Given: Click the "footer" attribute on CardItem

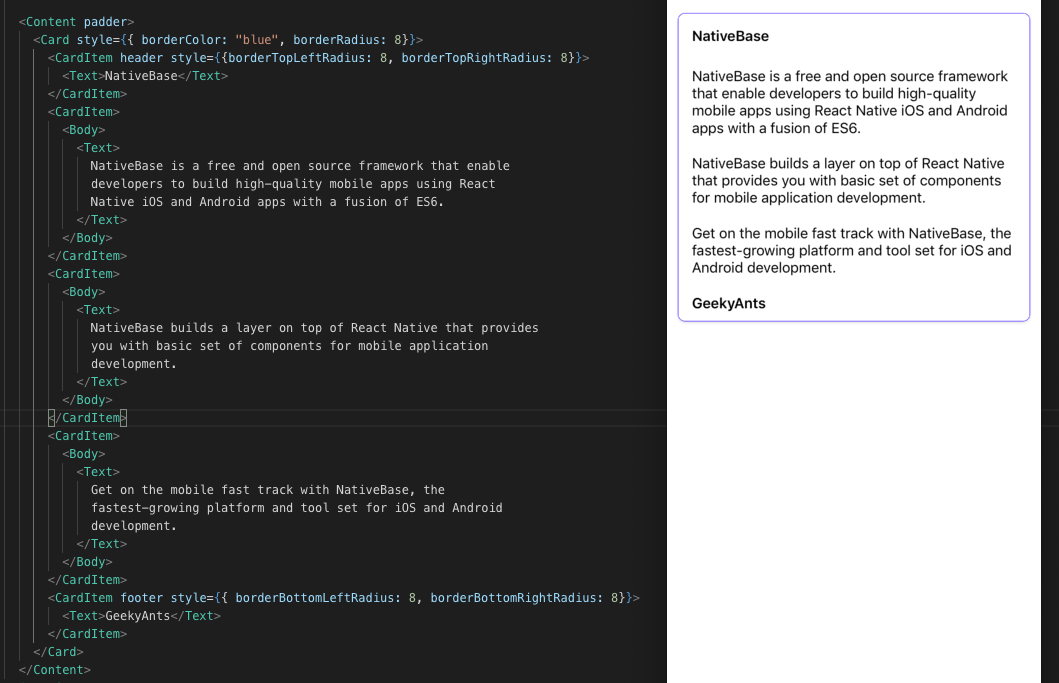Looking at the screenshot, I should 141,598.
